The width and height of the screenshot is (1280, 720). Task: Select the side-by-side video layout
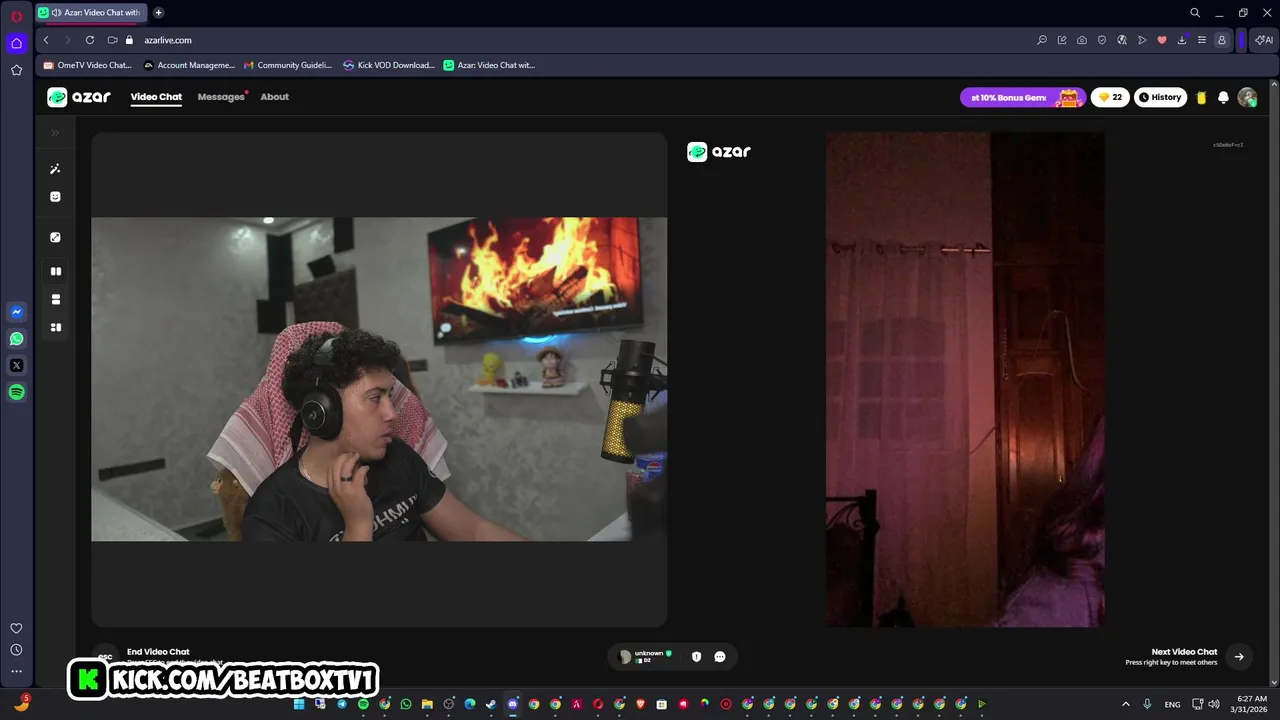(55, 271)
